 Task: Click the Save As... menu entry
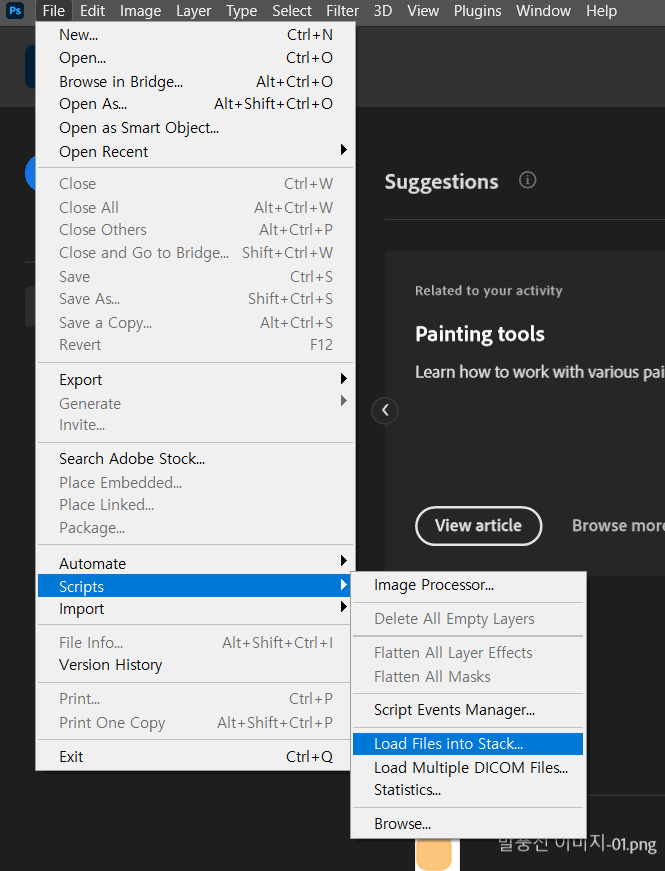pos(196,299)
